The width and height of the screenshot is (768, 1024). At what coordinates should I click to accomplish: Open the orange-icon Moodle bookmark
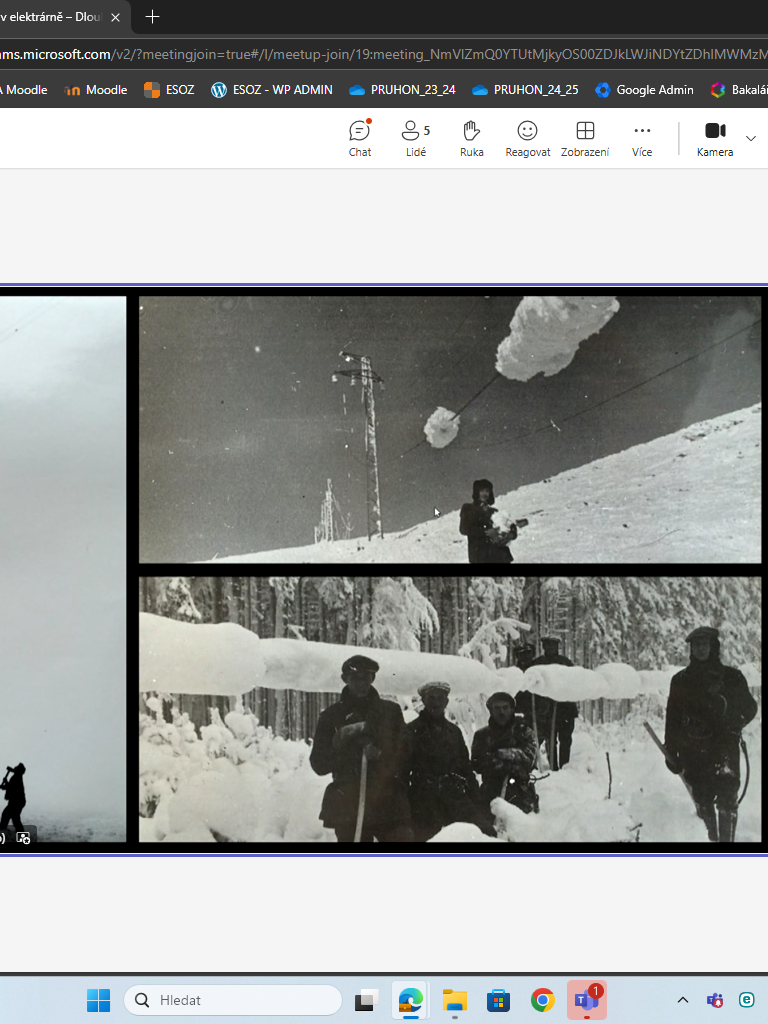96,90
